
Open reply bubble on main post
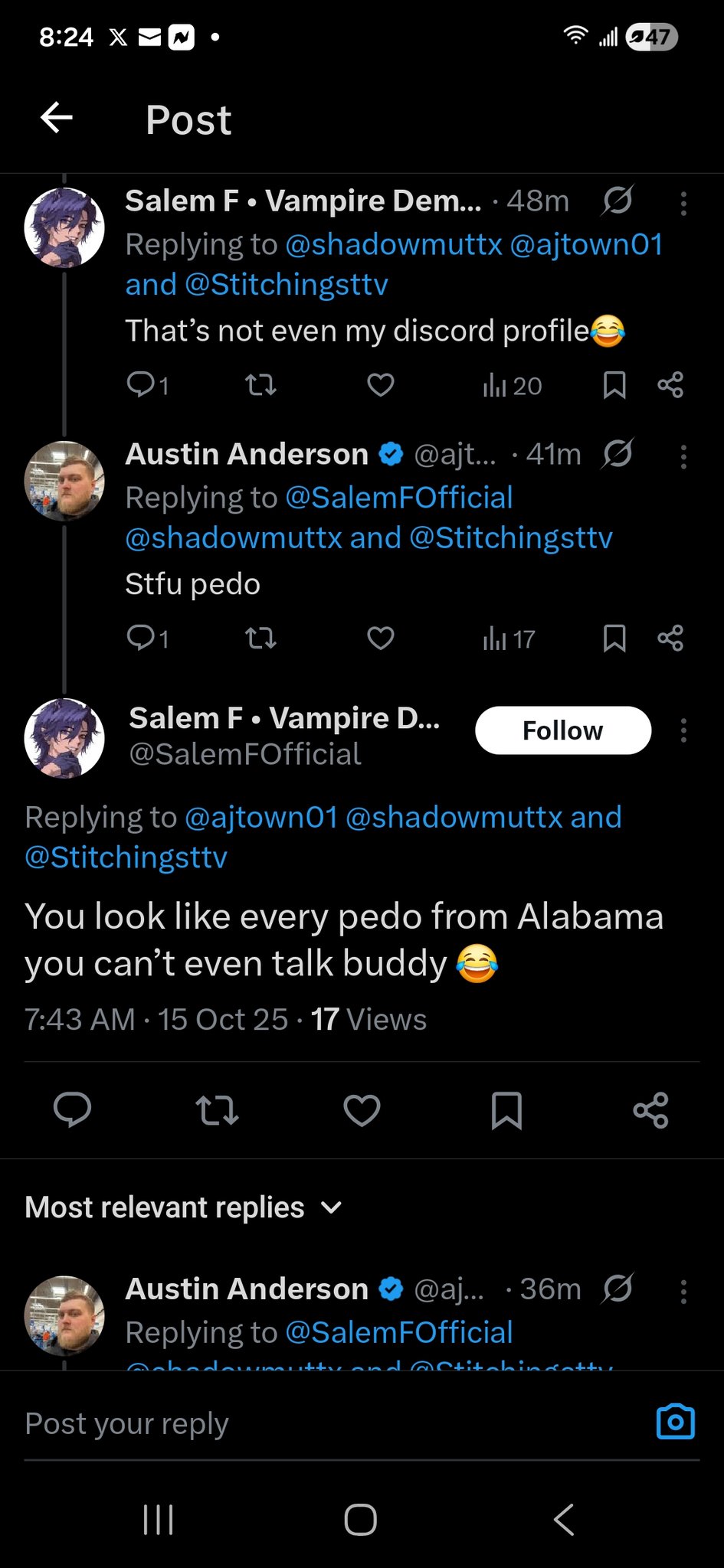(72, 1109)
